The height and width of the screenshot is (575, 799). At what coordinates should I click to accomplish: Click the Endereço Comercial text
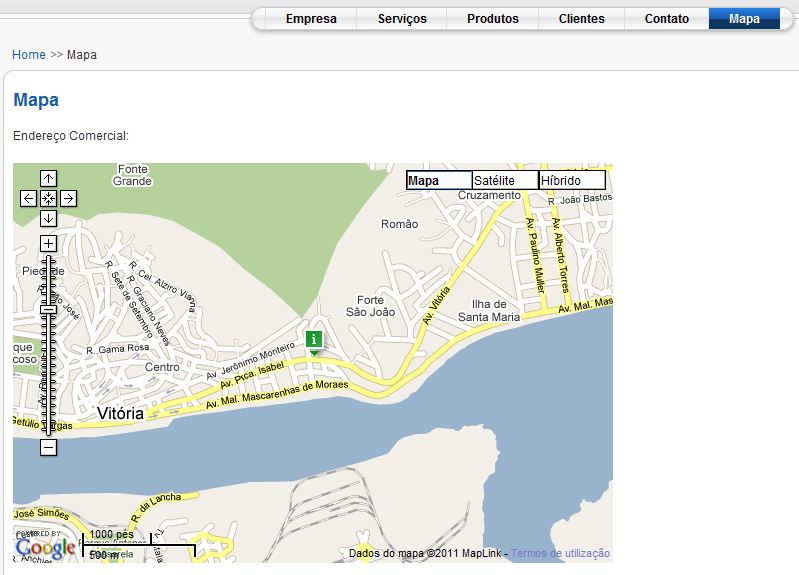pos(71,136)
